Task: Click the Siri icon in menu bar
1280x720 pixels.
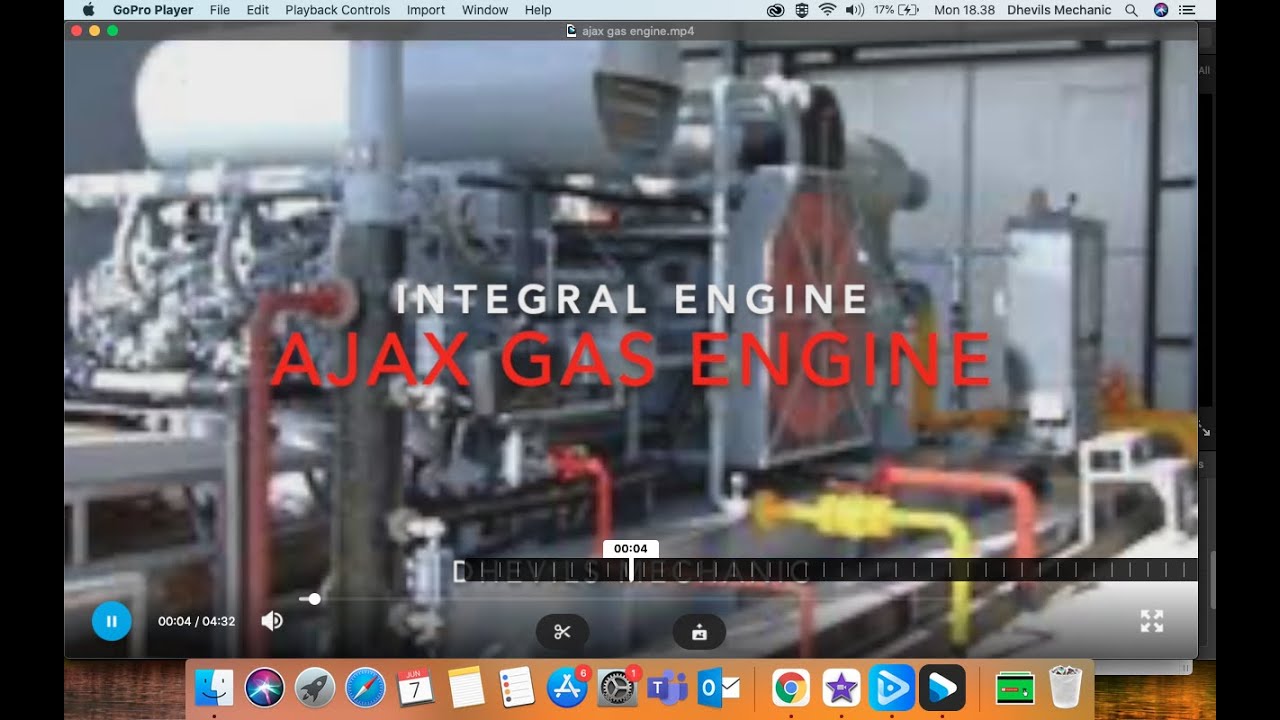Action: tap(1161, 10)
